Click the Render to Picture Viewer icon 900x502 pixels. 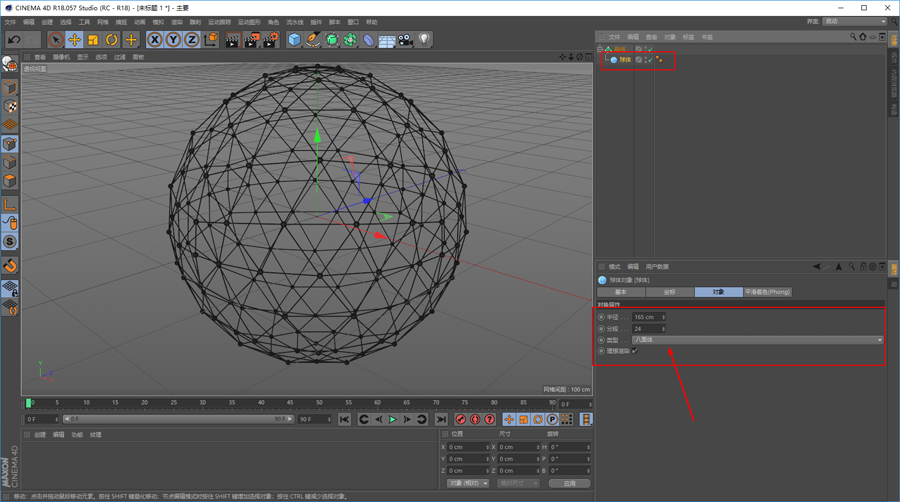[251, 40]
